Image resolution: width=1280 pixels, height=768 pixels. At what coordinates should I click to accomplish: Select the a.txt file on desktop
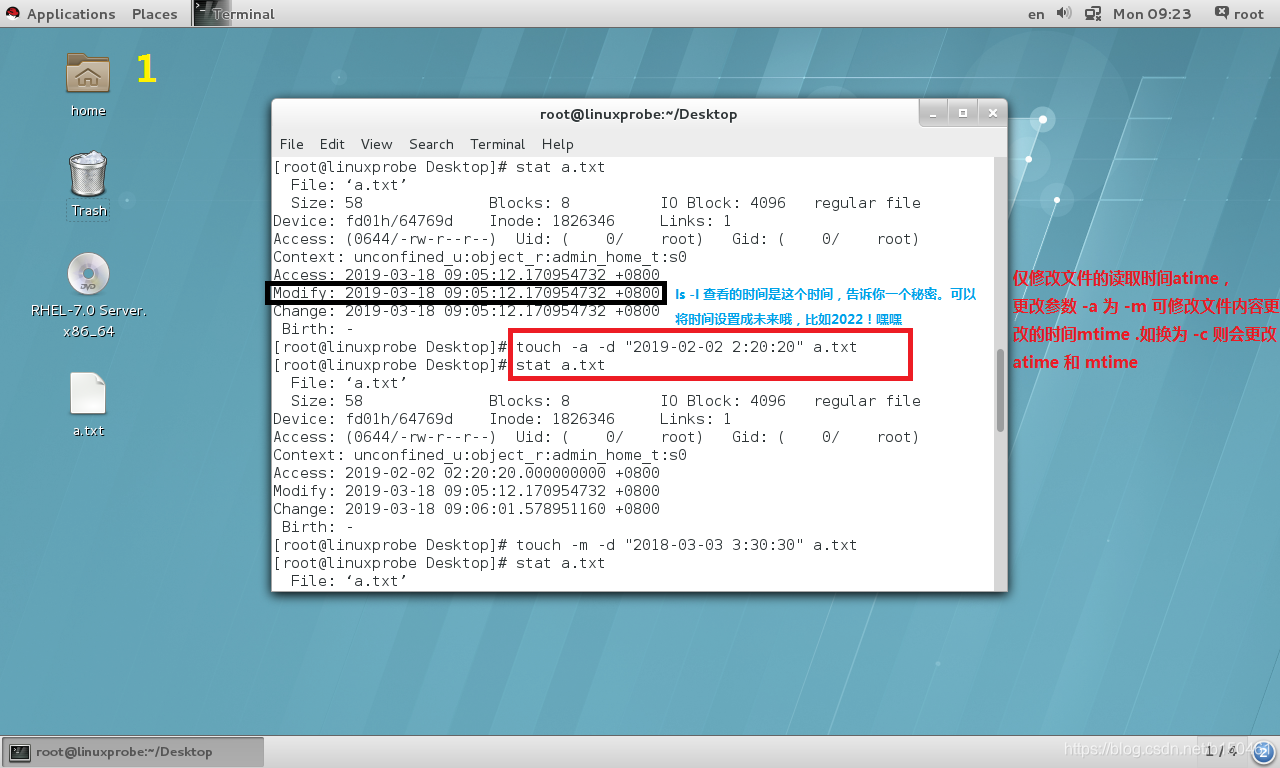pyautogui.click(x=88, y=393)
